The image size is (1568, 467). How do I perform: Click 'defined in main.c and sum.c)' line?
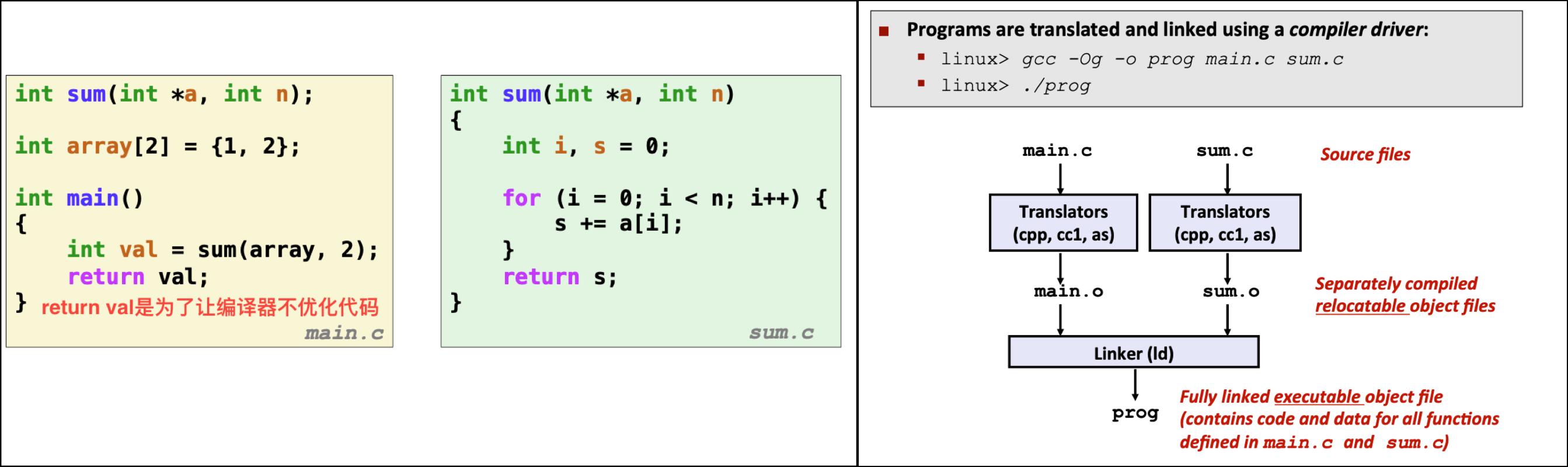[x=1314, y=442]
